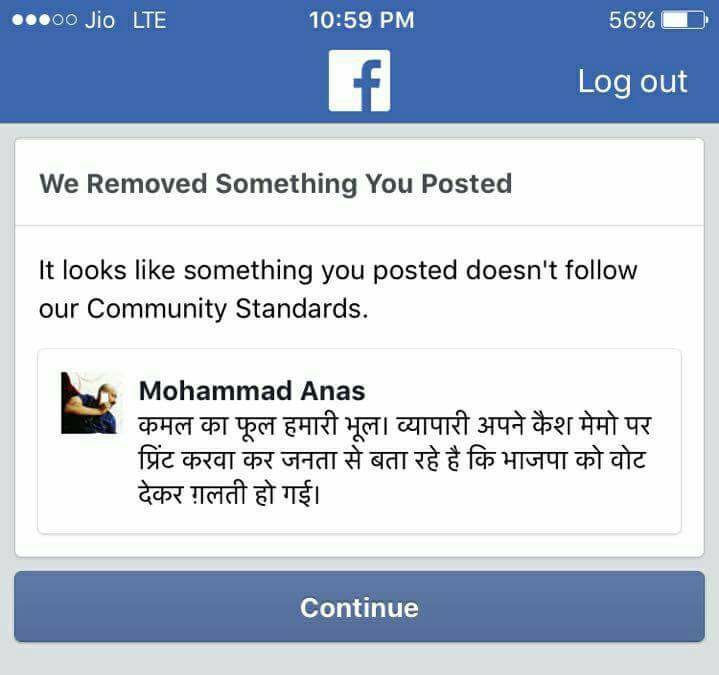Open Mohammad Anas profile picture
719x675 pixels.
click(92, 403)
